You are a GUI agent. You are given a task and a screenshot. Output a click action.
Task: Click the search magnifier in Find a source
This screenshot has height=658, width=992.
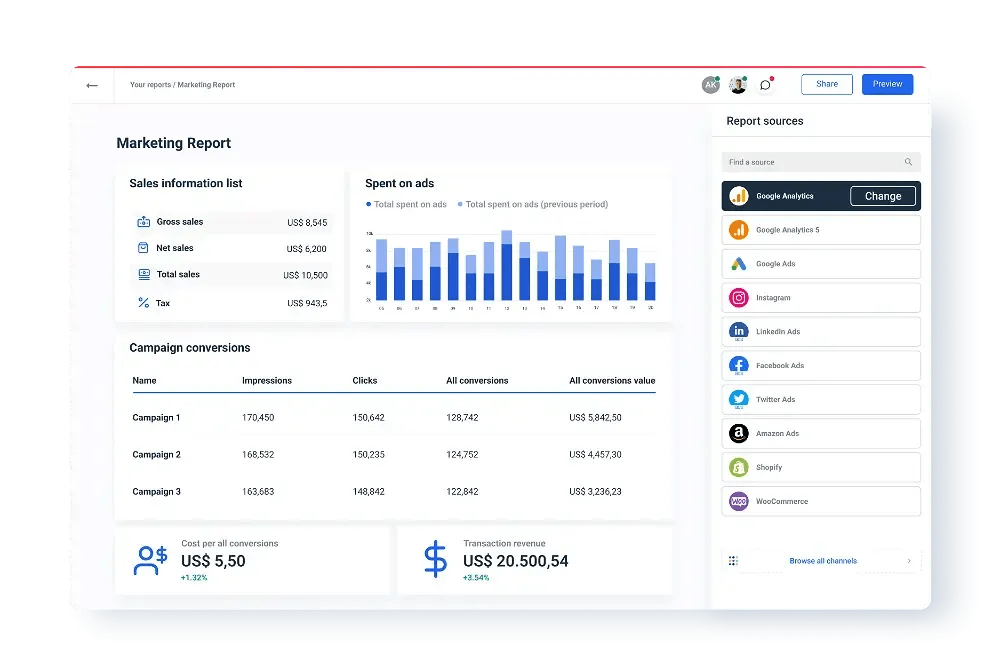pos(908,161)
